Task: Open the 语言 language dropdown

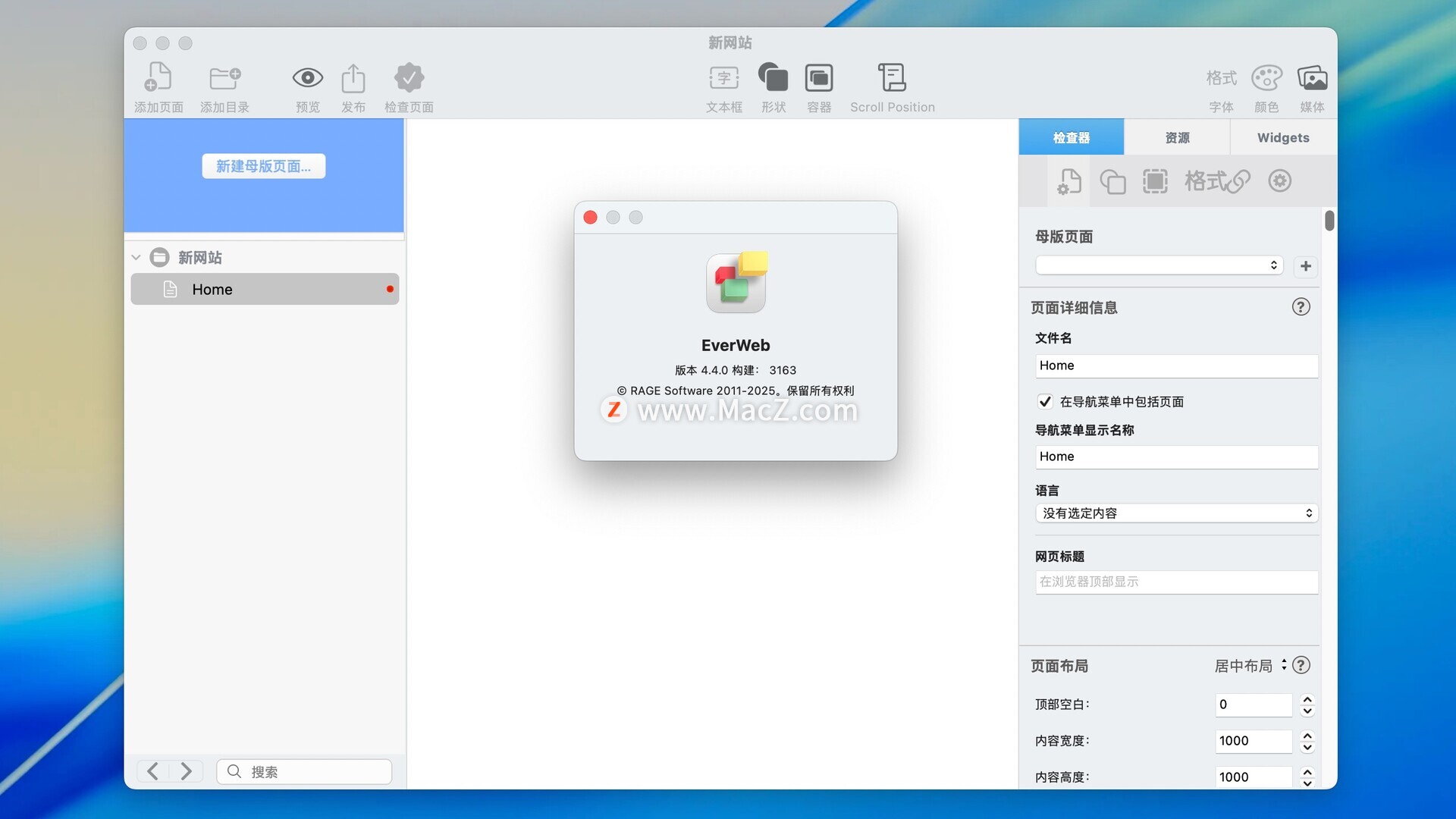Action: pos(1176,513)
